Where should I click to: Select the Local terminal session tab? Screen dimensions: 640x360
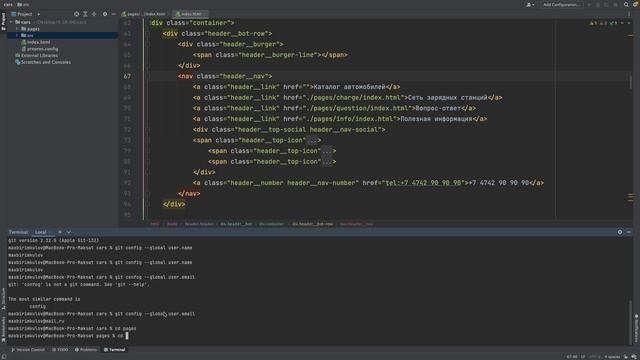pyautogui.click(x=40, y=232)
